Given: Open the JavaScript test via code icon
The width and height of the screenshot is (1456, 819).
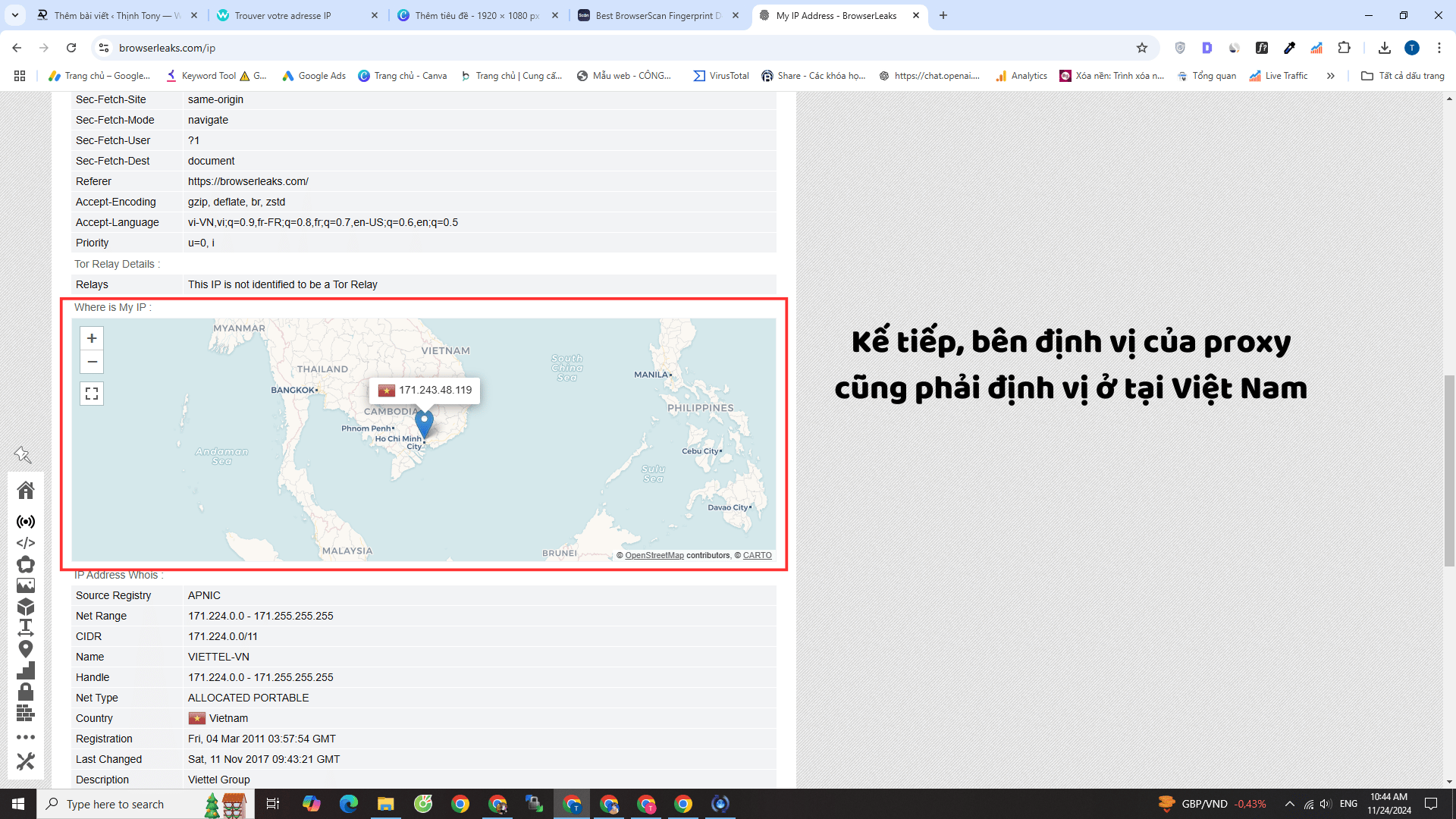Looking at the screenshot, I should coord(26,543).
